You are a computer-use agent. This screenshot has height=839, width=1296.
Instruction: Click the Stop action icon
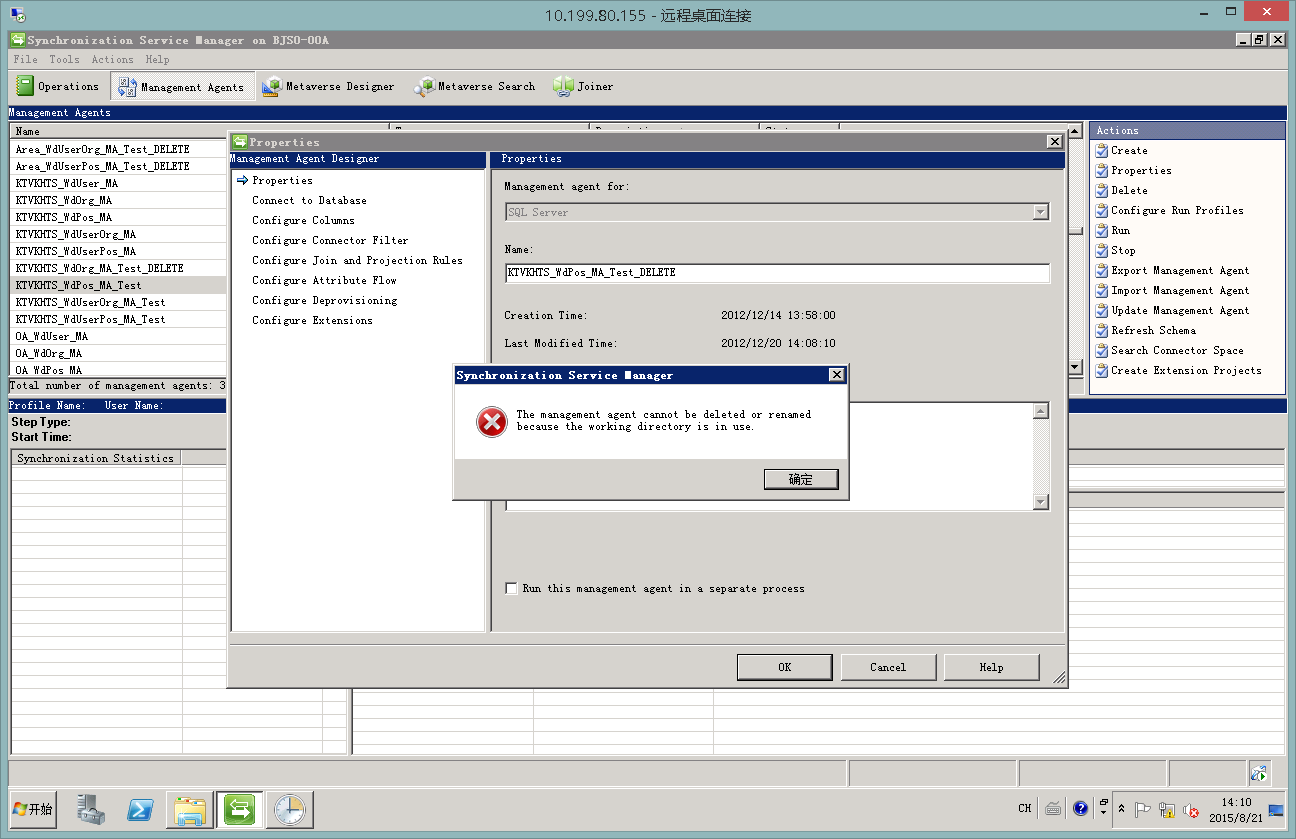click(1101, 250)
